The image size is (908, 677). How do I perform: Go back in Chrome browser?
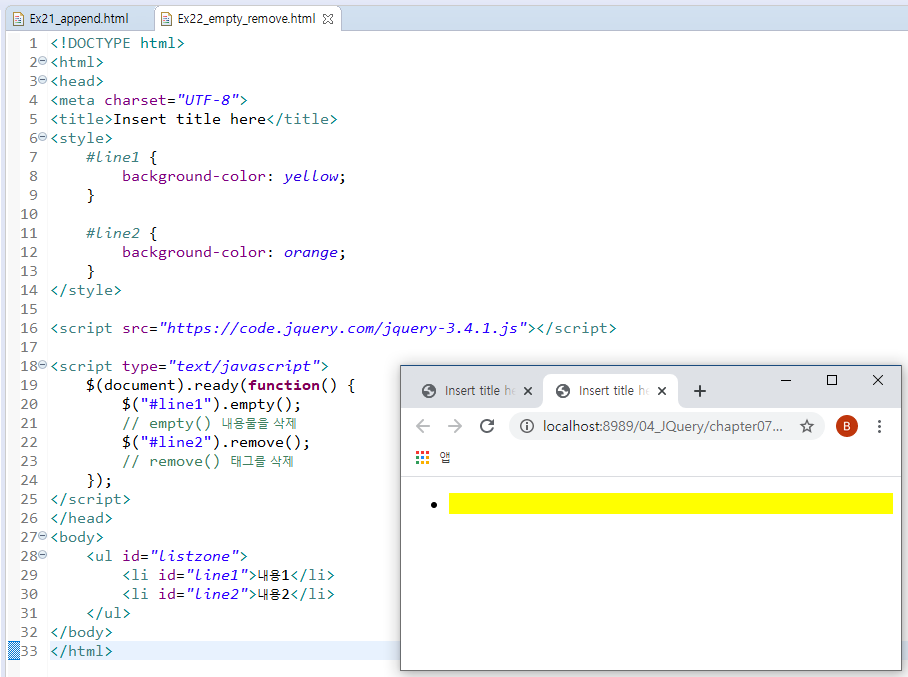click(x=423, y=426)
